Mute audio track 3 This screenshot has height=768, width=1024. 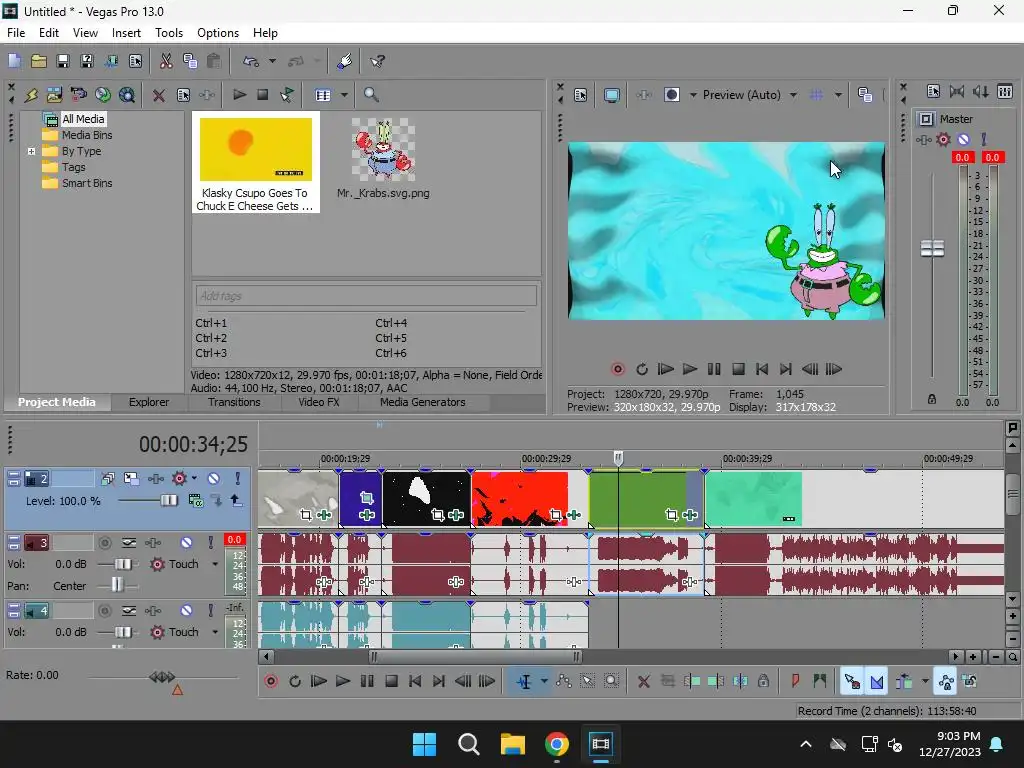click(186, 543)
